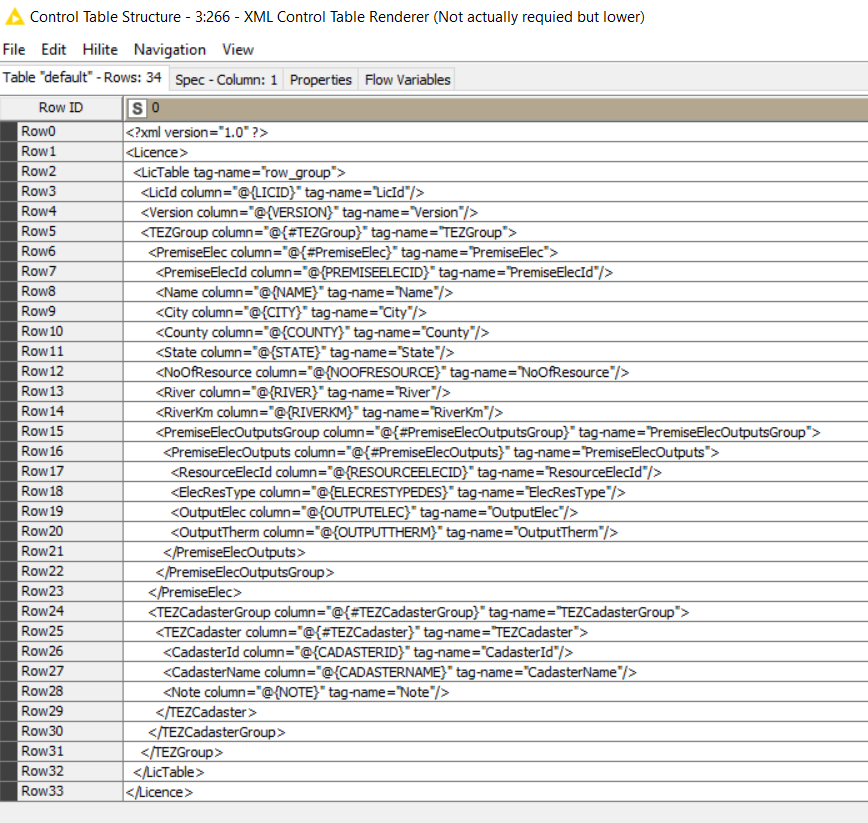Open the Edit menu

(54, 49)
